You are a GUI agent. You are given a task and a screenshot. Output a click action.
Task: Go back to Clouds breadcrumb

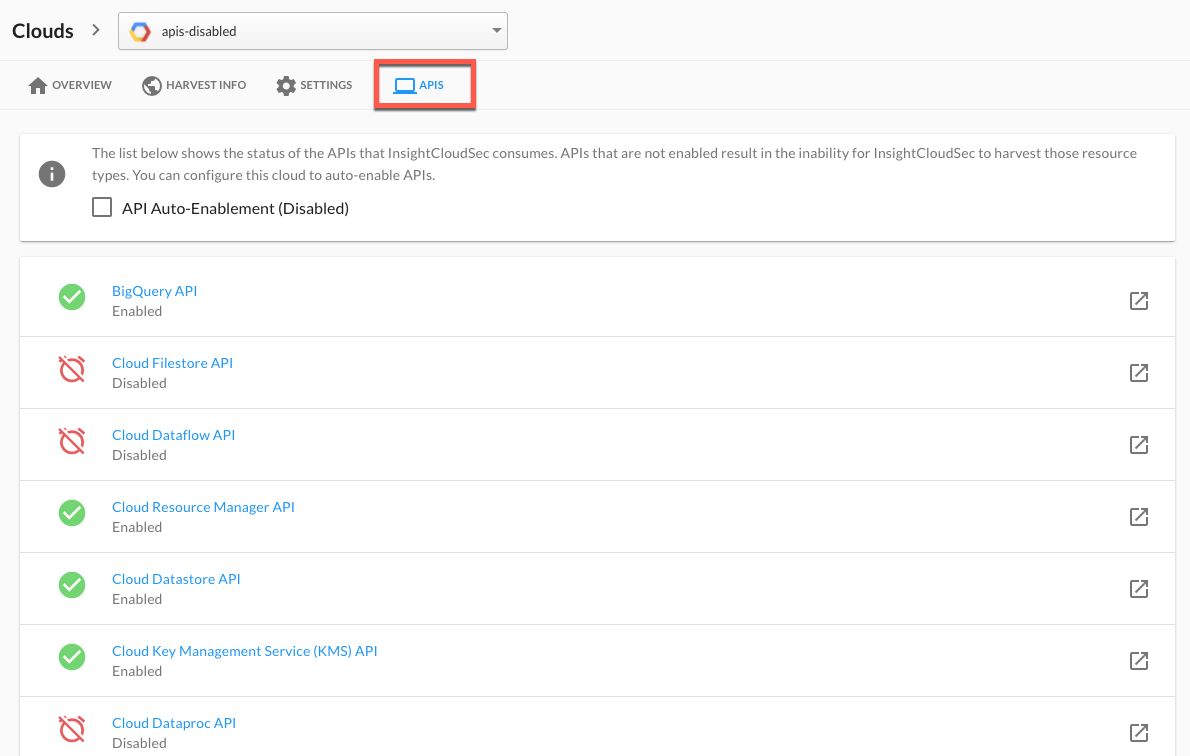(x=43, y=31)
